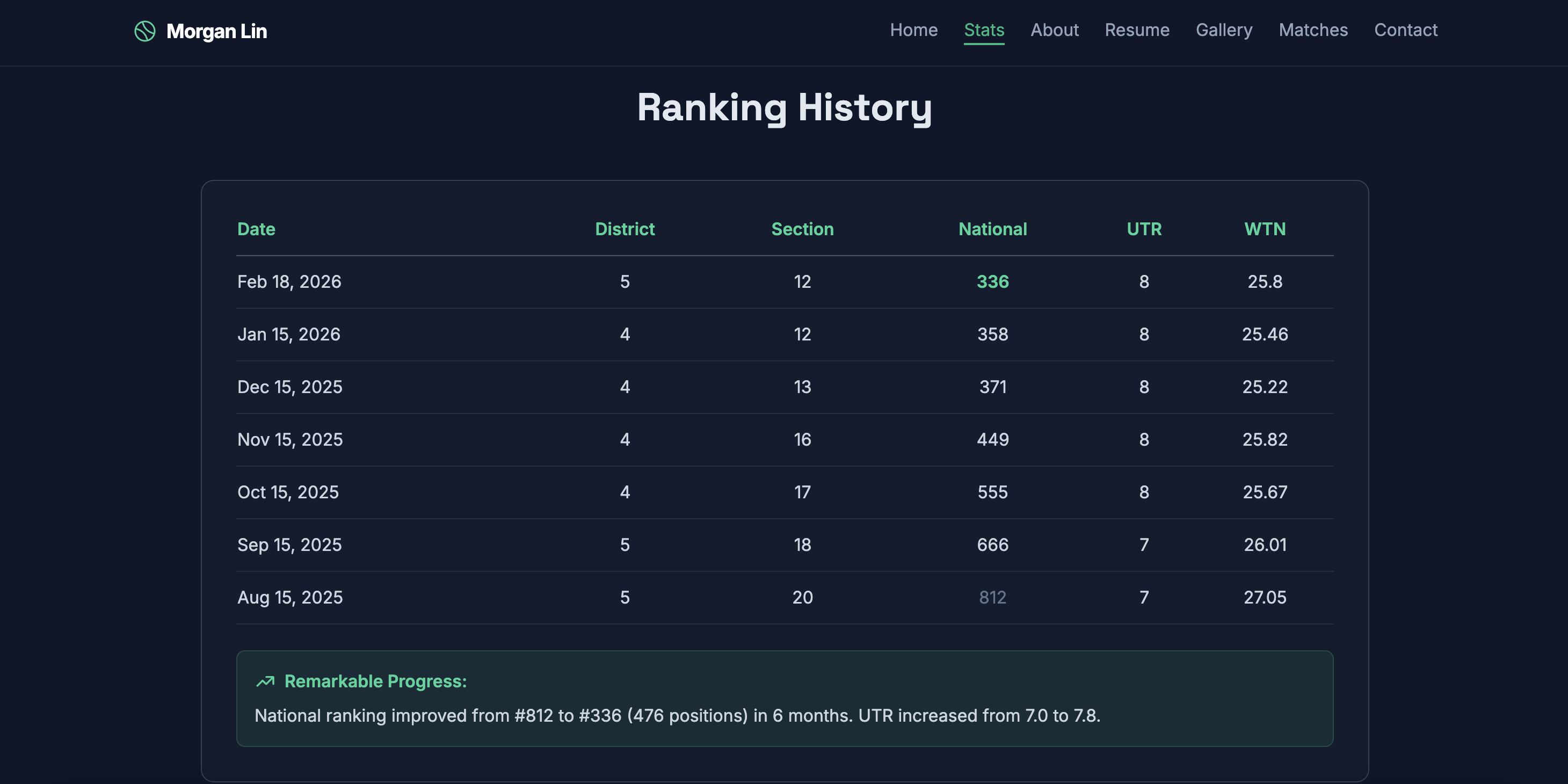
Task: Select the highlighted 336 national ranking
Action: click(992, 281)
